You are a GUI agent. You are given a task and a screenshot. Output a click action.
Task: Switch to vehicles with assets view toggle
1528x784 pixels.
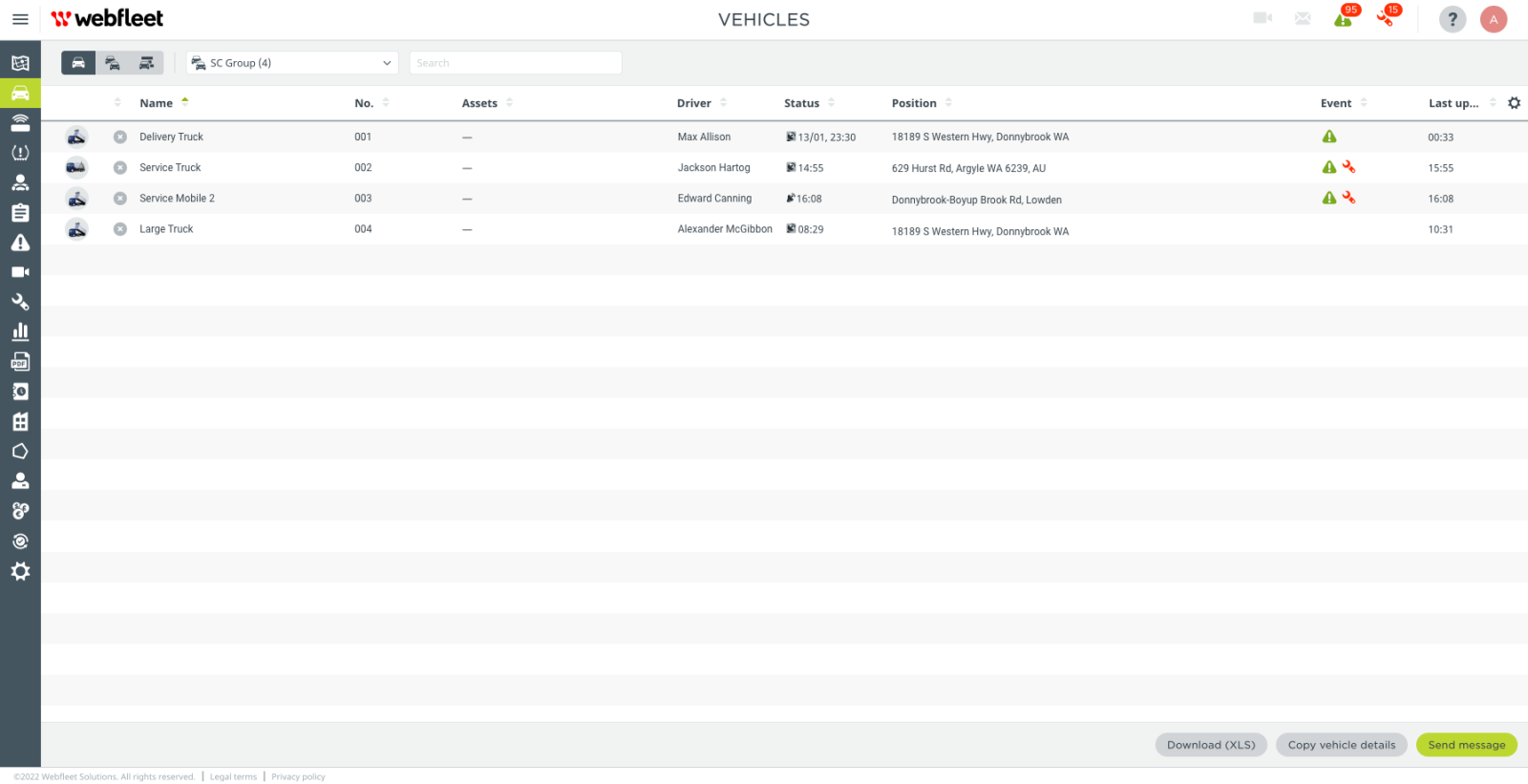point(146,63)
